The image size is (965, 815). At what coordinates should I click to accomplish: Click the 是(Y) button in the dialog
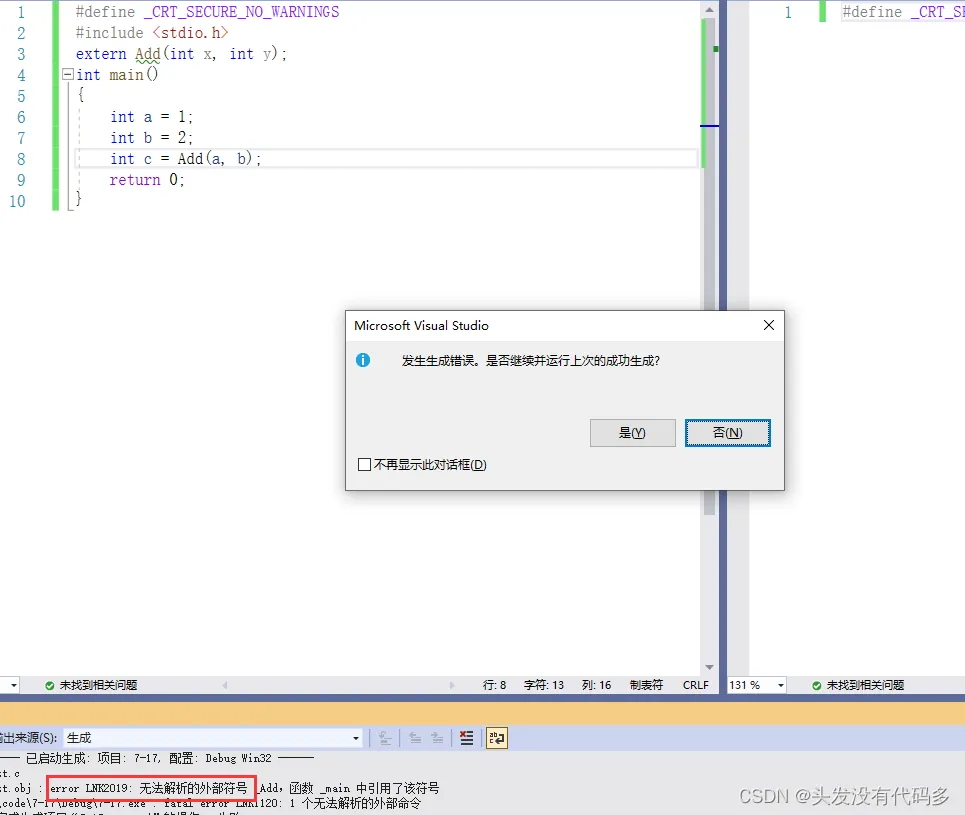click(632, 433)
